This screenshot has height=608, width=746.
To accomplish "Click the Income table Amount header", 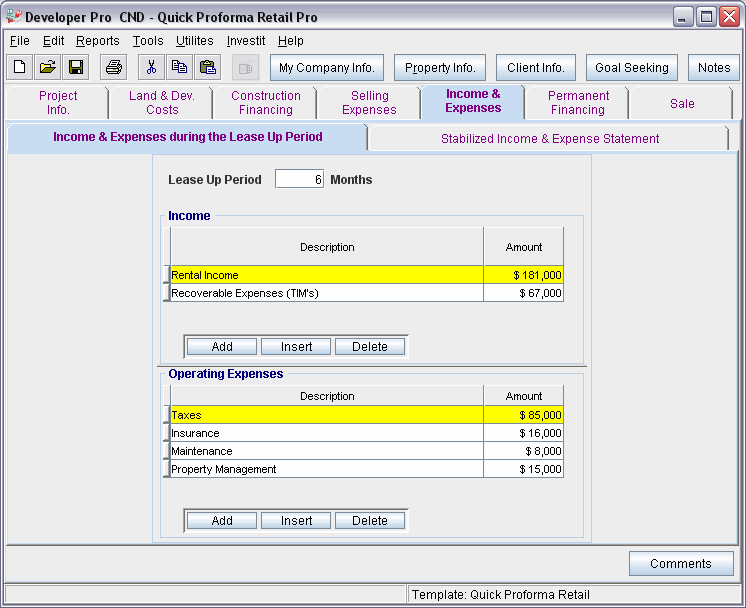I will click(x=524, y=247).
